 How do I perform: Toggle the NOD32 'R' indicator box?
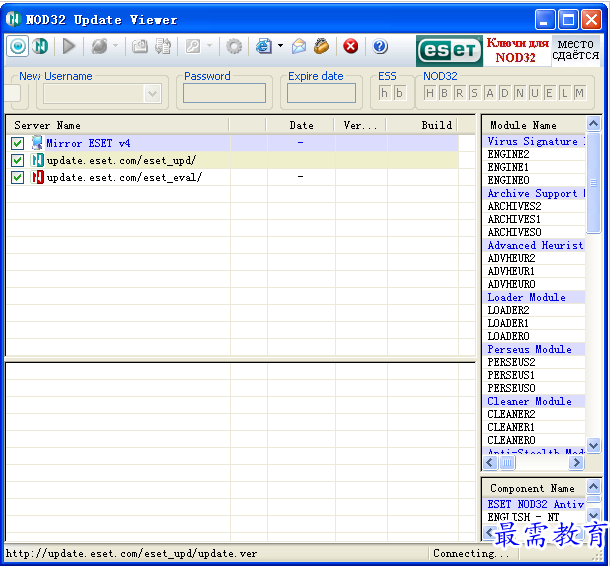point(460,93)
